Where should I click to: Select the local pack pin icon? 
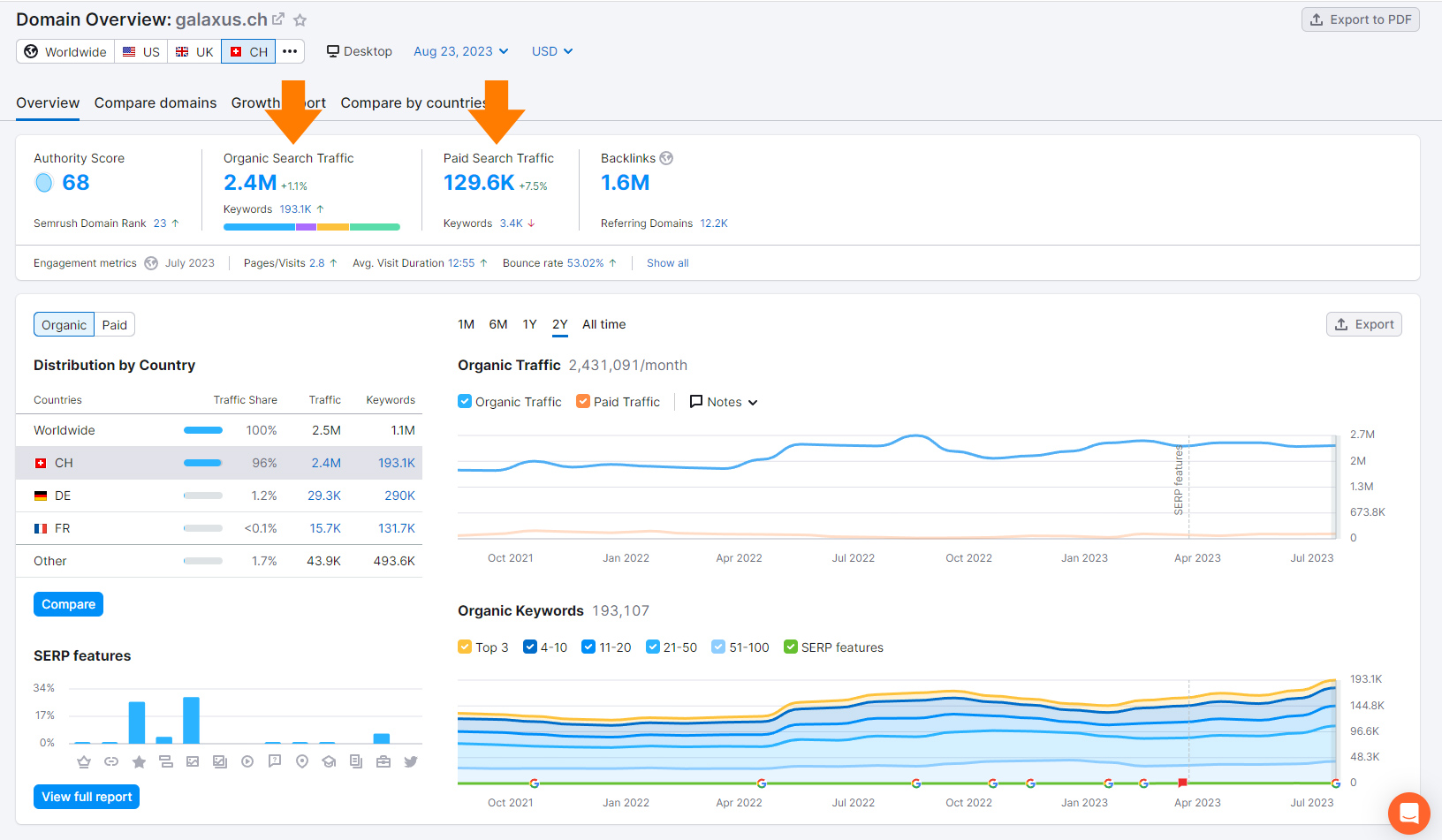coord(302,761)
